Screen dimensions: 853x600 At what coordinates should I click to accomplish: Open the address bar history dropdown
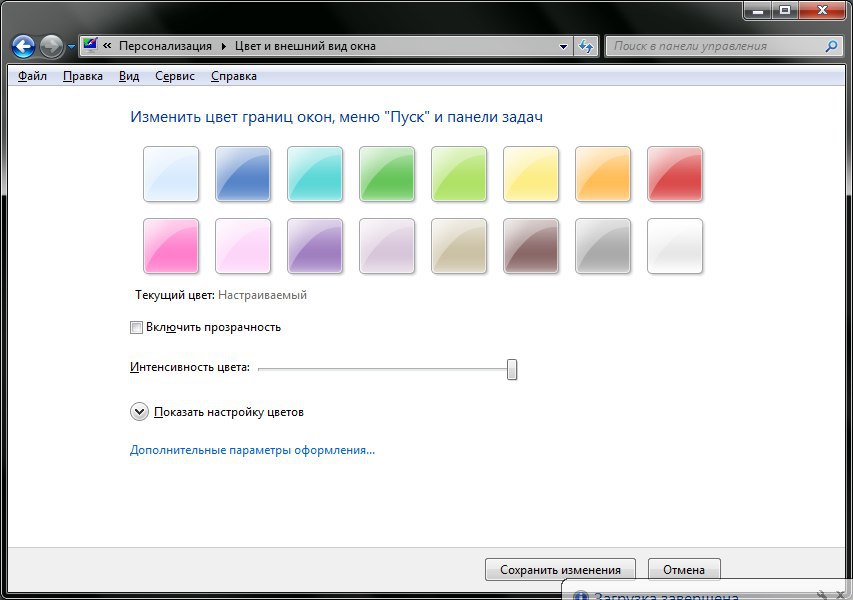click(564, 47)
